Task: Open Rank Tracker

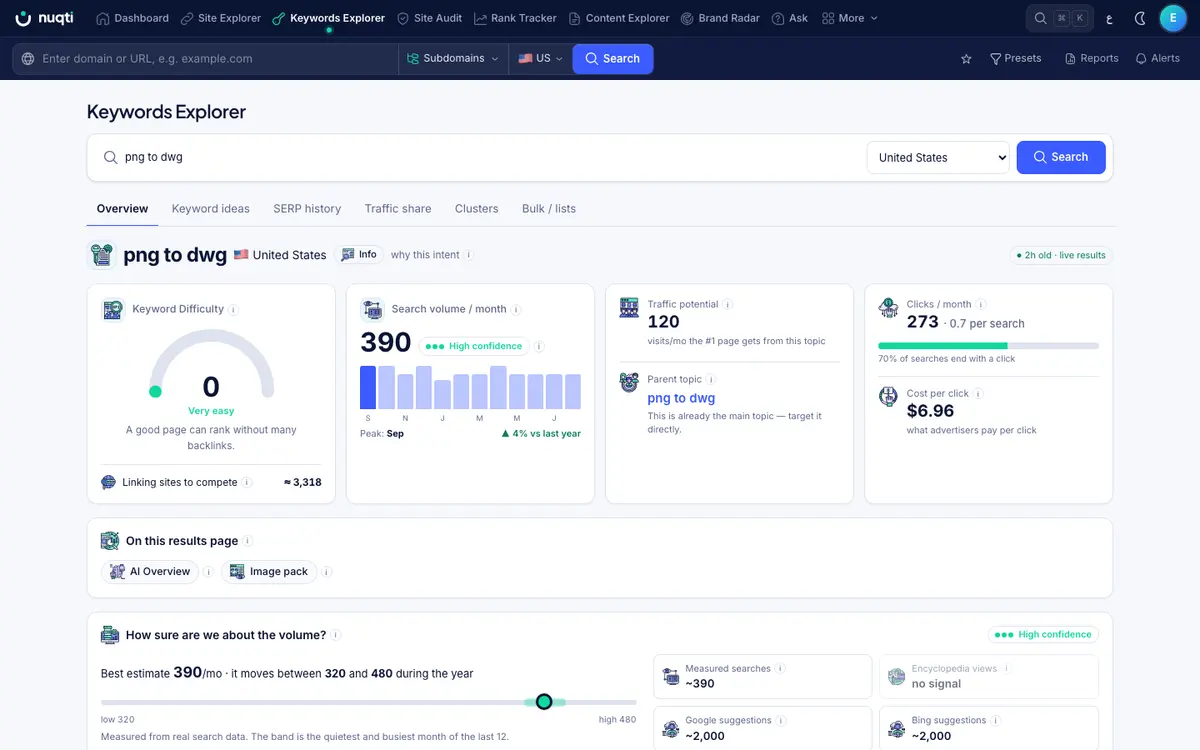Action: tap(515, 18)
